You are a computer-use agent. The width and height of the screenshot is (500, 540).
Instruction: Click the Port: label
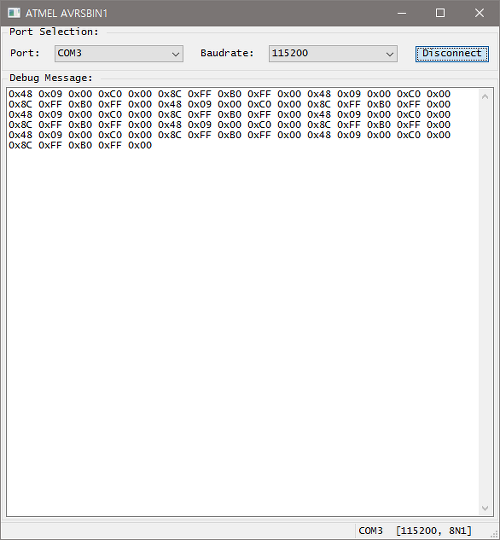pyautogui.click(x=25, y=53)
